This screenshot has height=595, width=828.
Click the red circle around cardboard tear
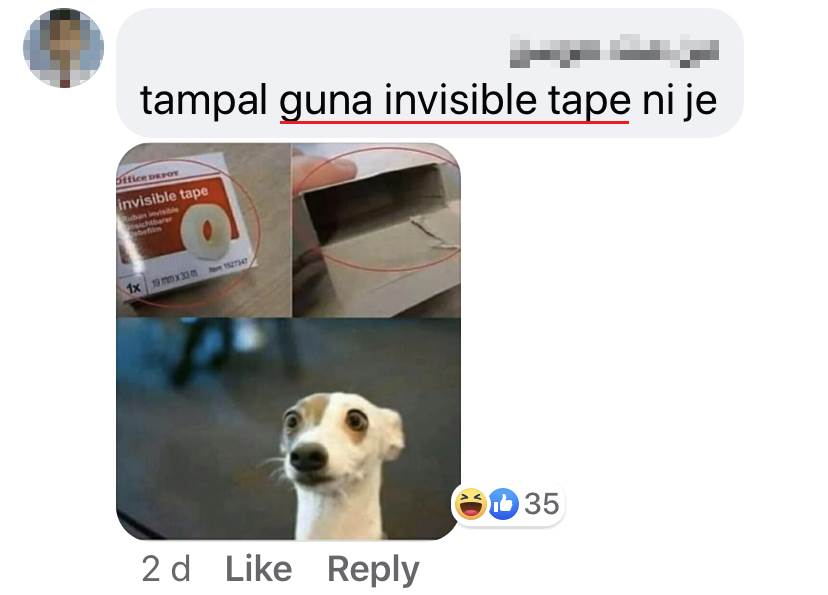[x=379, y=209]
